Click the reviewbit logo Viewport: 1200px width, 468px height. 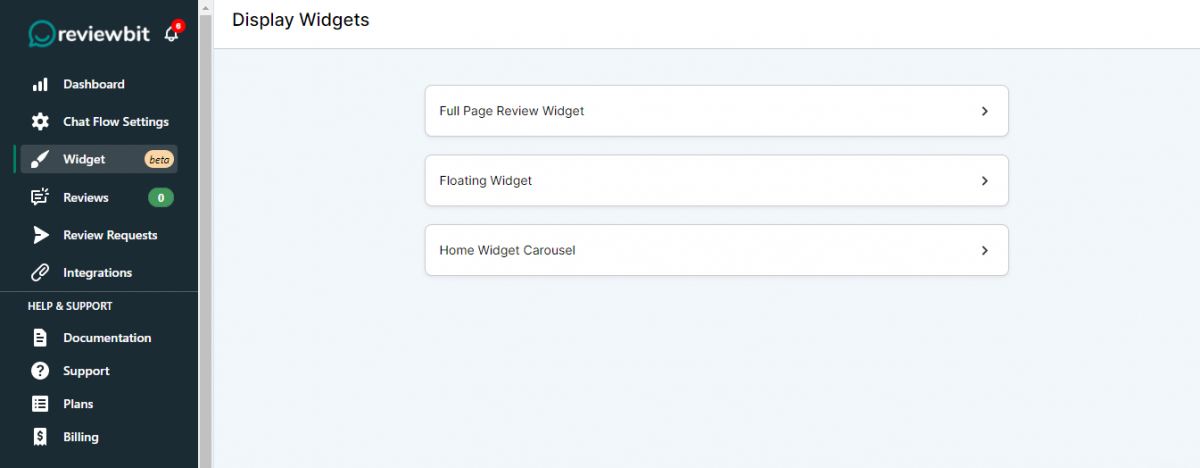89,33
